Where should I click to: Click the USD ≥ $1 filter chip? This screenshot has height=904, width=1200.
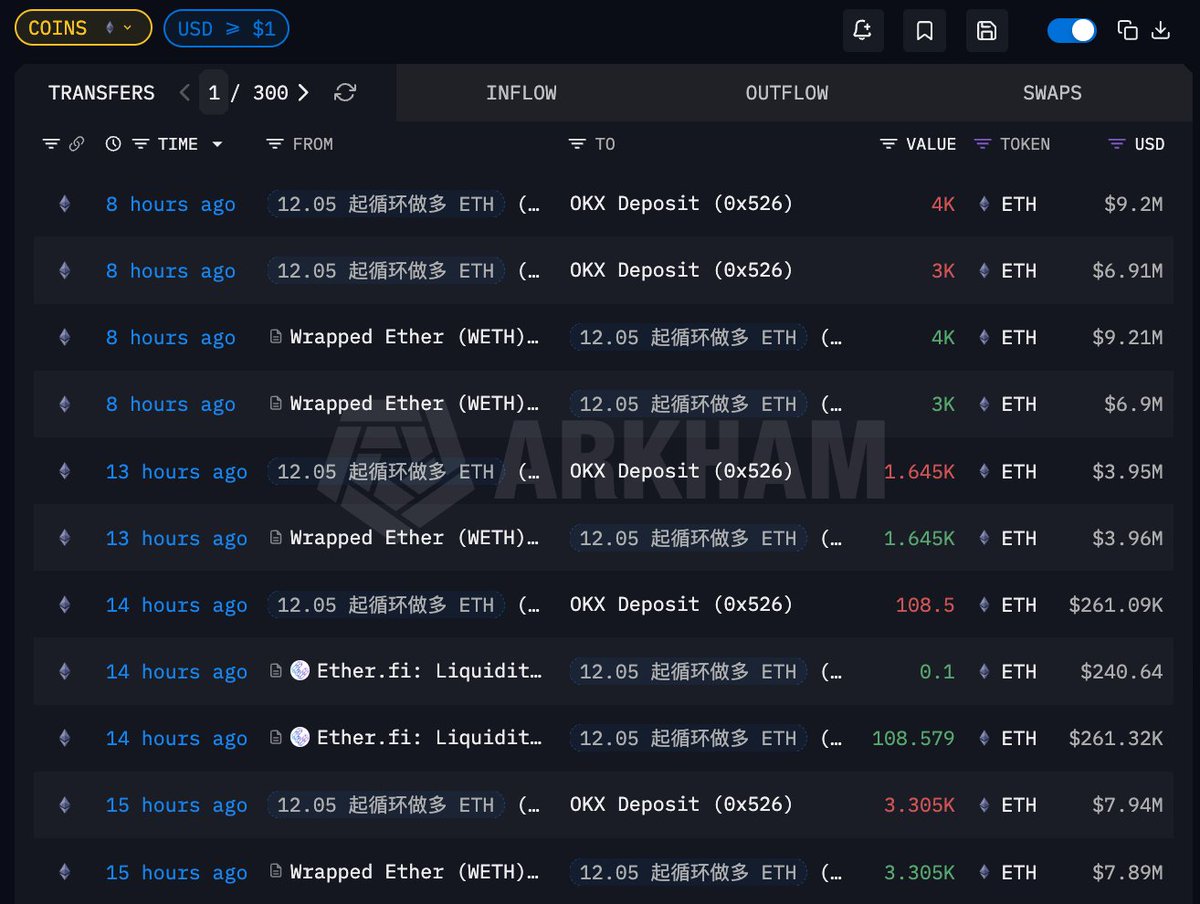pos(226,28)
